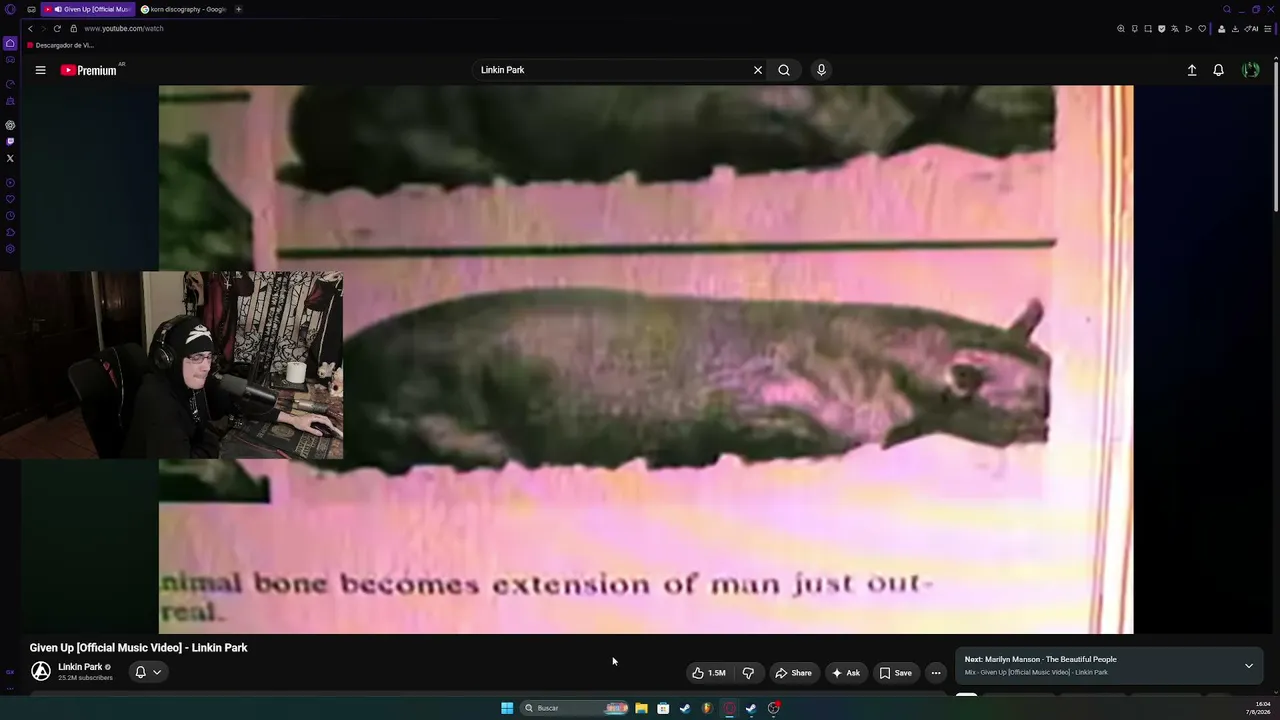The width and height of the screenshot is (1280, 720).
Task: Select the '25.2M subscribers' text
Action: pyautogui.click(x=85, y=678)
